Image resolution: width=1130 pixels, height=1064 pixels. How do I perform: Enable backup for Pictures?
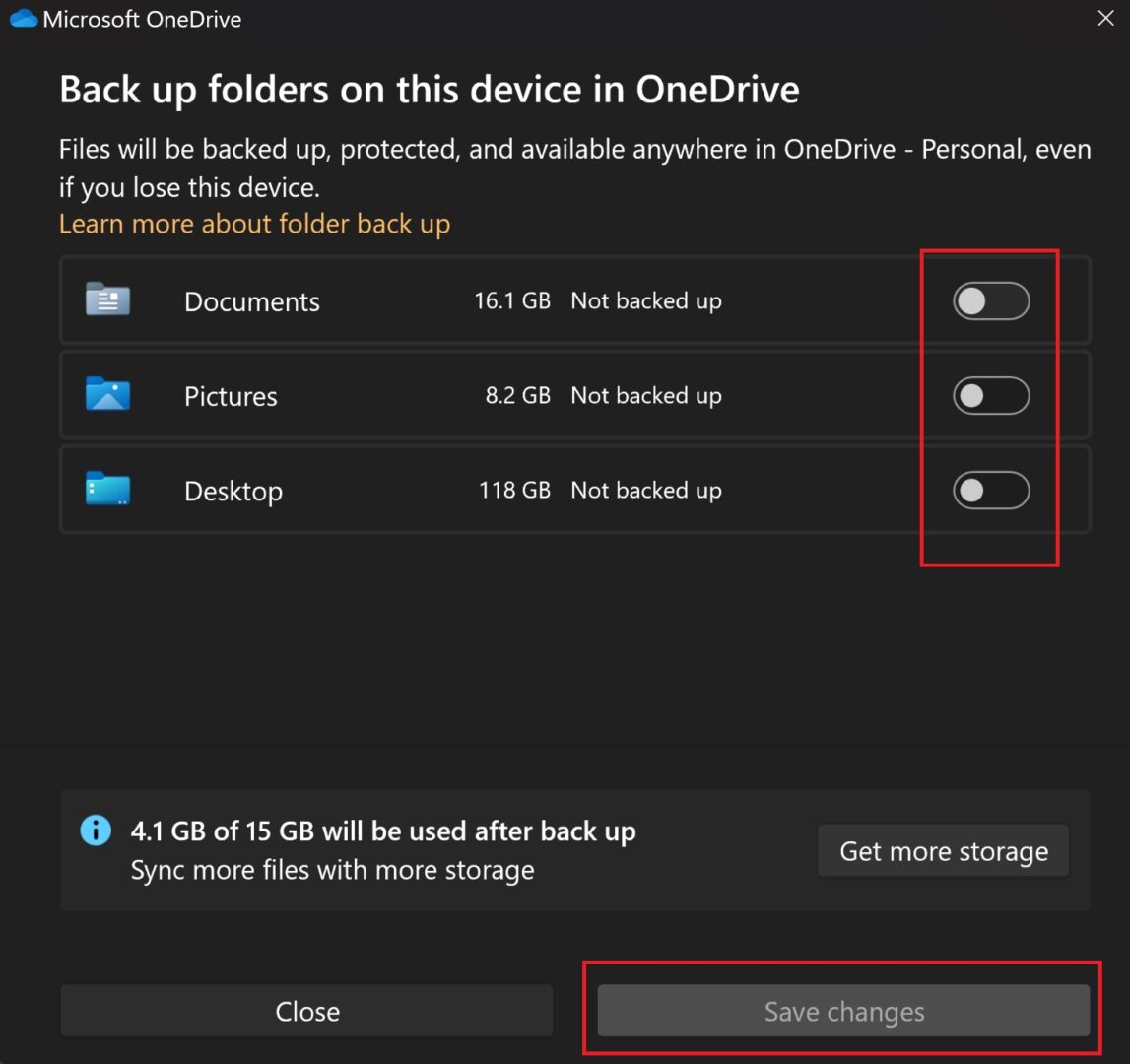click(990, 396)
